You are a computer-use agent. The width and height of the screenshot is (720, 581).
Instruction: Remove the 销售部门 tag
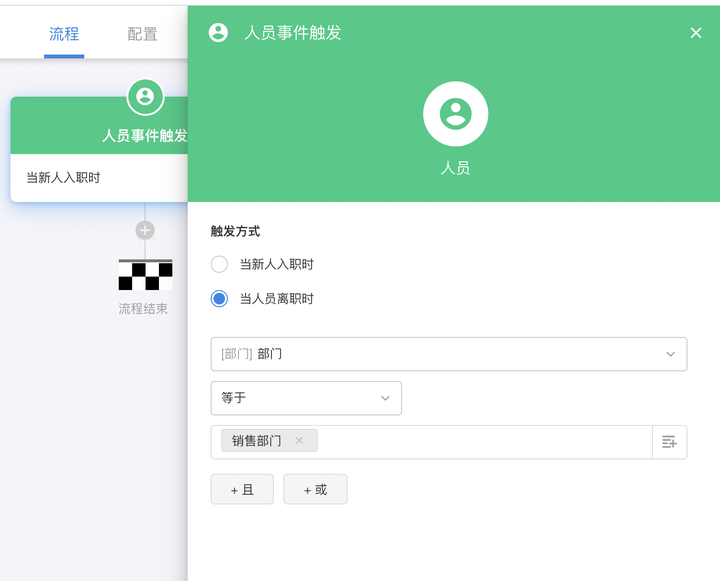point(299,440)
